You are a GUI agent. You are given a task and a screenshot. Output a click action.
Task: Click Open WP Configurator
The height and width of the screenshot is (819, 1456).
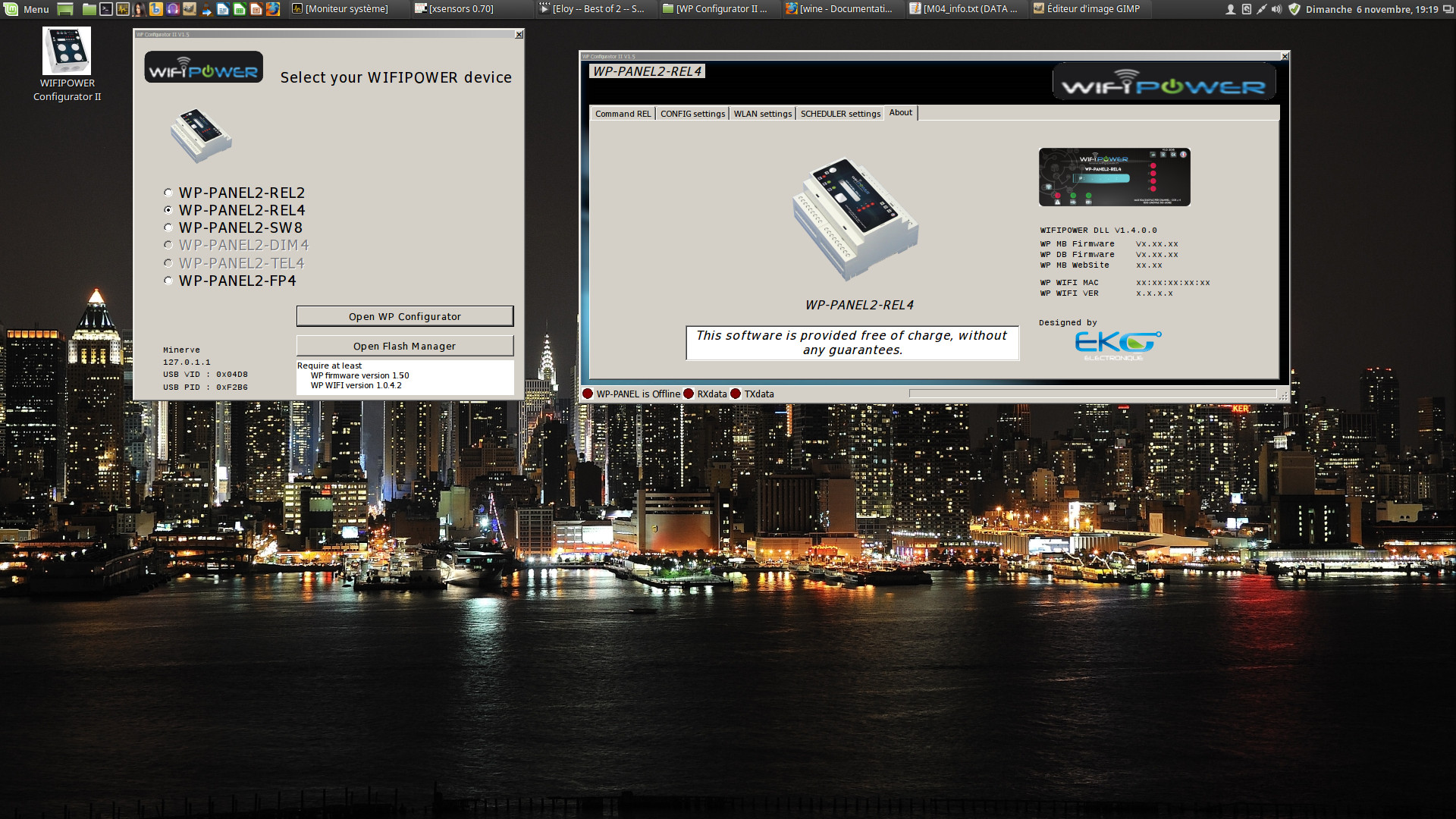405,316
